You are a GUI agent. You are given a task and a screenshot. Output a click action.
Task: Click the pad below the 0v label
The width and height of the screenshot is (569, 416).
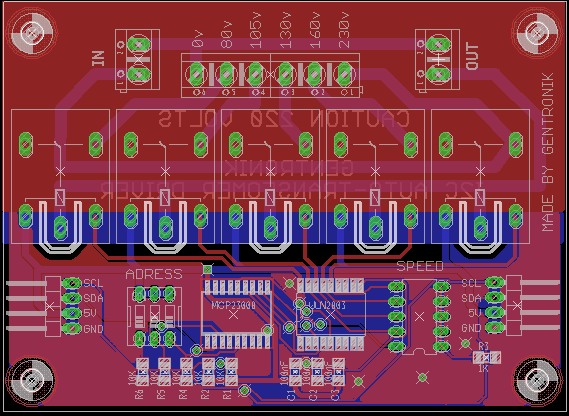tap(197, 74)
